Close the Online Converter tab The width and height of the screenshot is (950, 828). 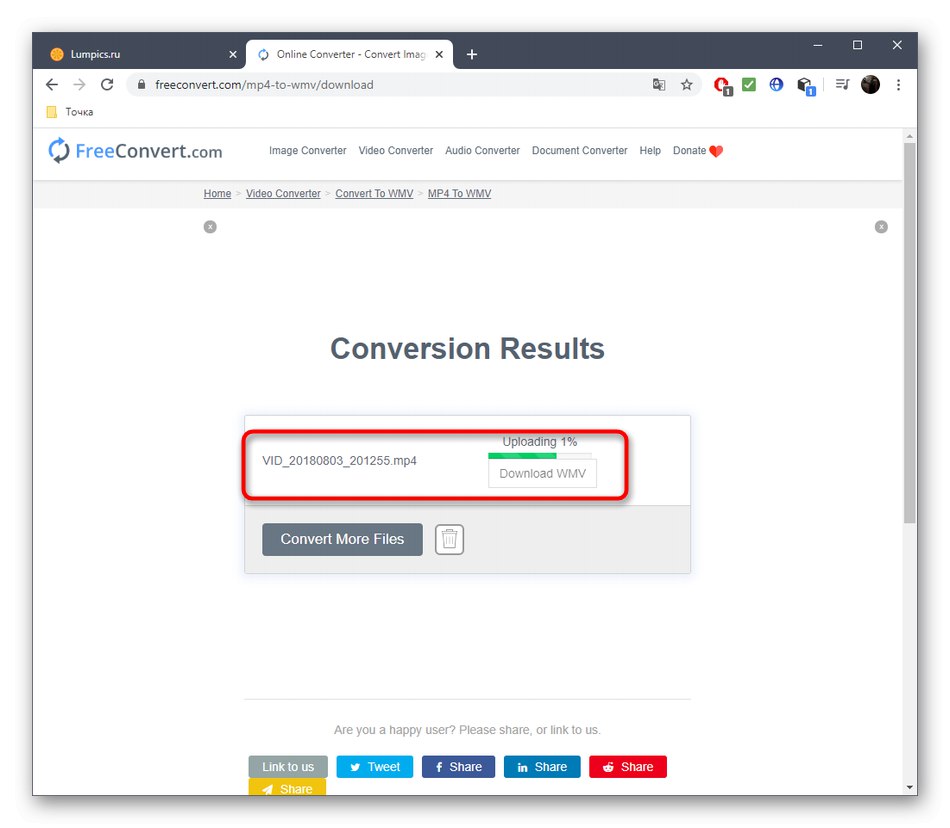(439, 55)
